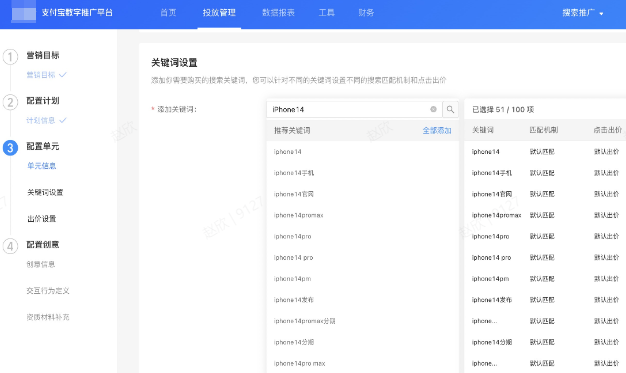Screen dimensions: 626x373
Task: Add recommended keyword iphone14promax
Action: pyautogui.click(x=298, y=215)
